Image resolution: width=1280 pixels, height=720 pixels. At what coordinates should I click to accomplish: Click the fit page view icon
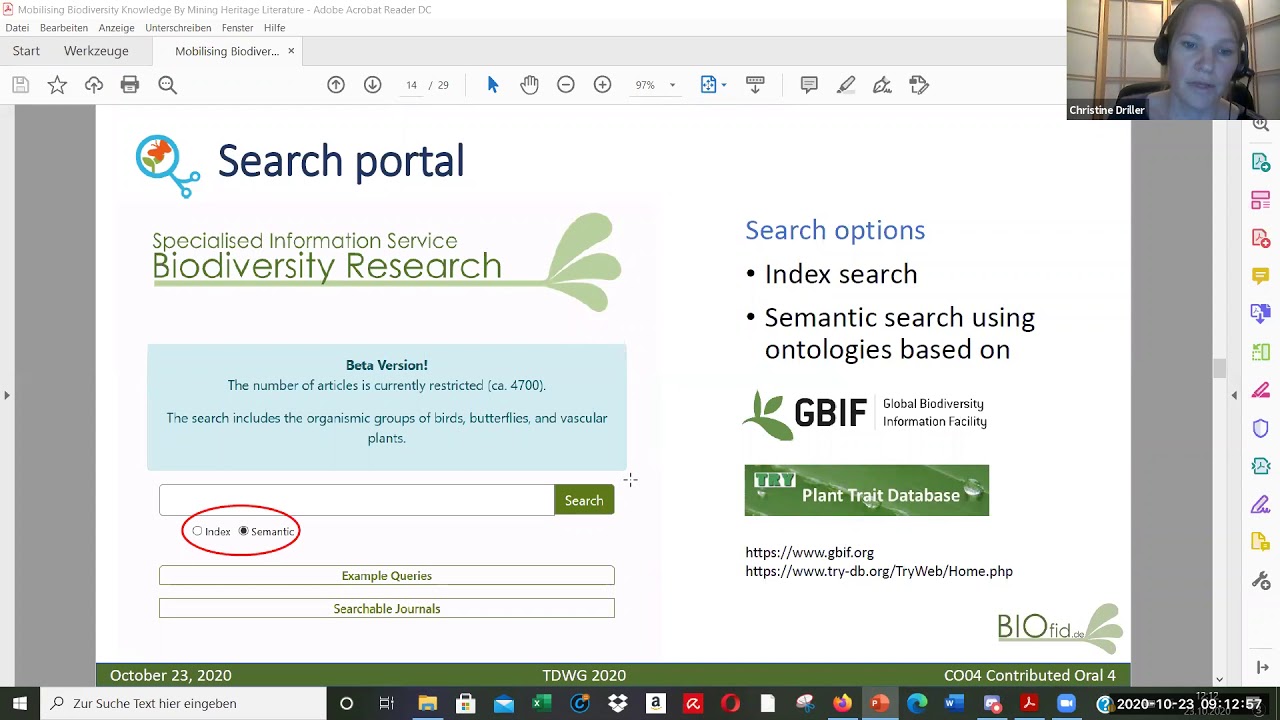tap(708, 85)
